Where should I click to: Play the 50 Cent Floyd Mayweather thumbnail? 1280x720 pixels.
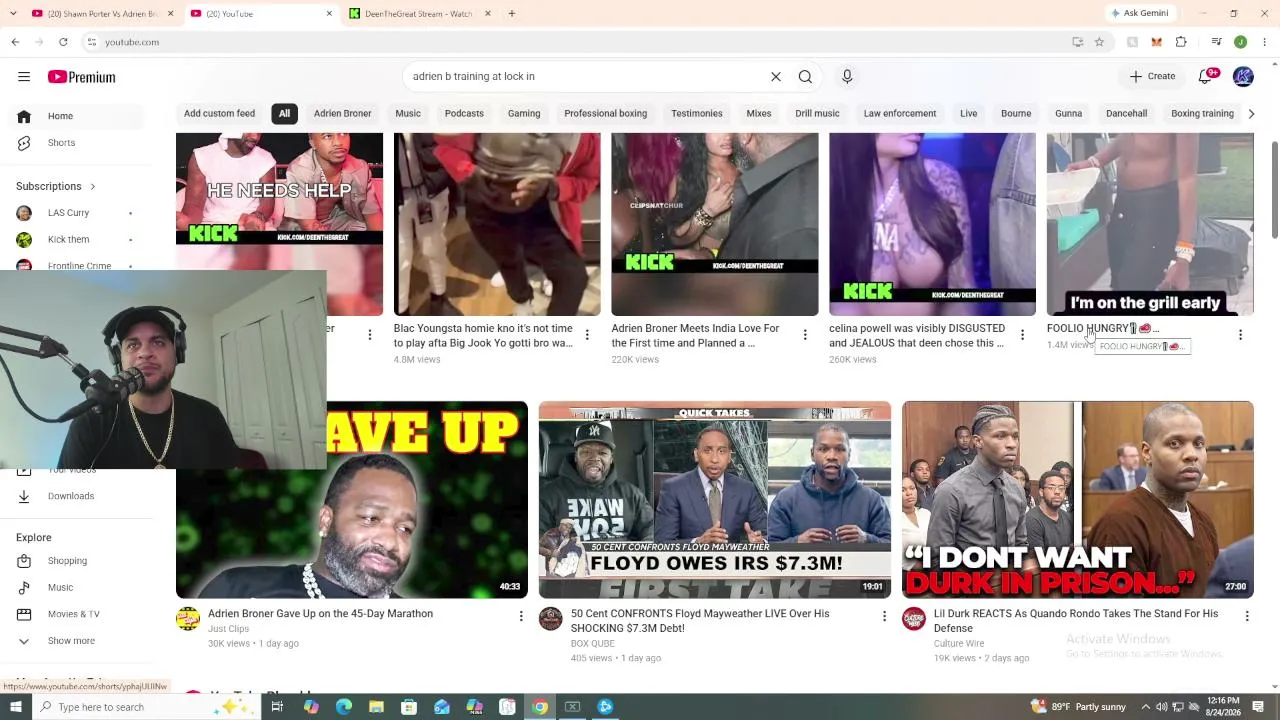pos(715,500)
